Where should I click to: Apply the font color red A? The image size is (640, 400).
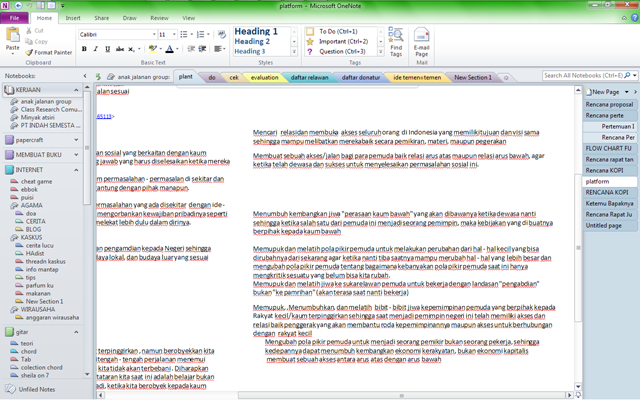pyautogui.click(x=169, y=49)
